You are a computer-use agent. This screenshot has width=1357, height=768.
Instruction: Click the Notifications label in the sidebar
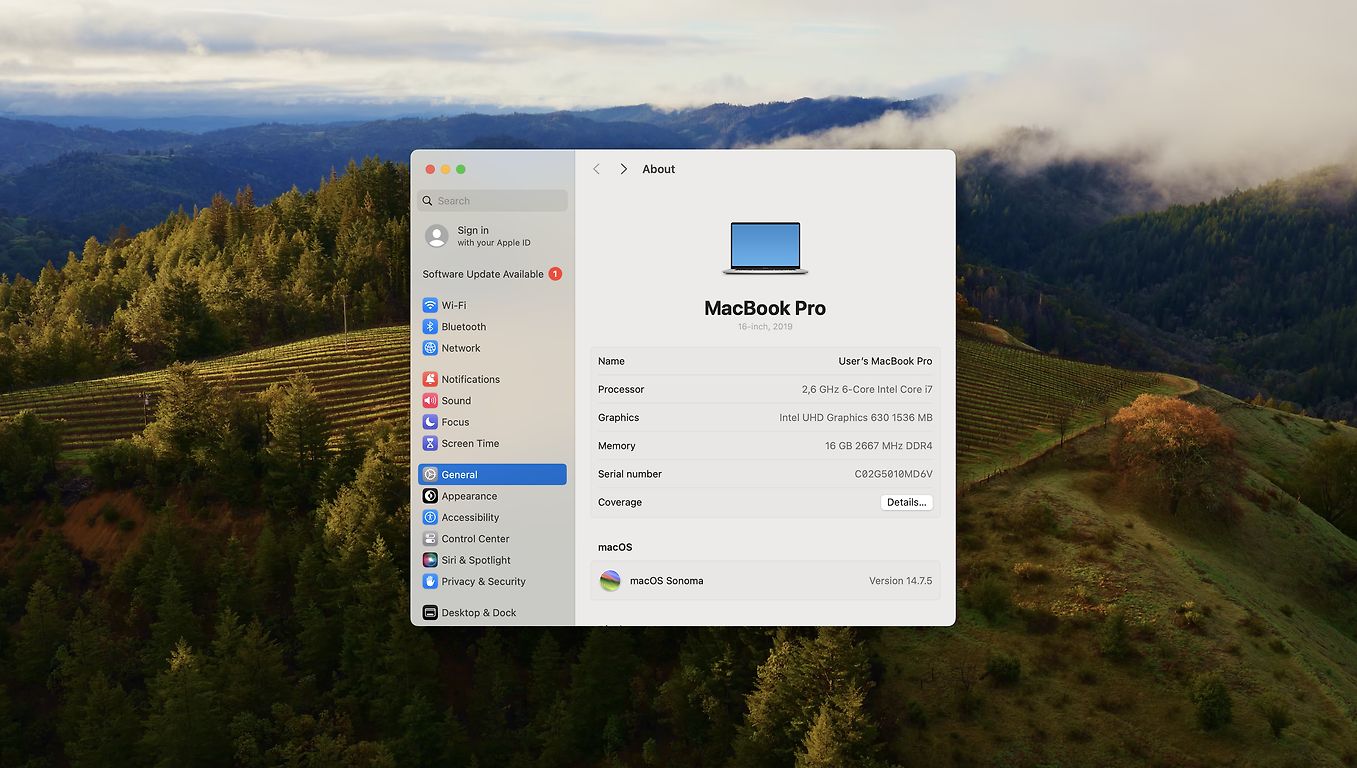(471, 379)
